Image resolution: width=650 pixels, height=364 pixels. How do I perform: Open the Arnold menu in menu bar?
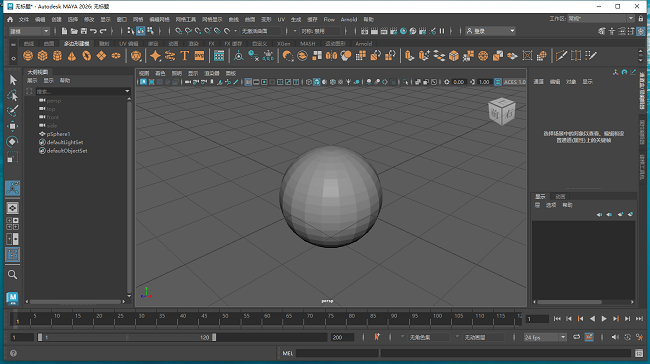pos(349,19)
